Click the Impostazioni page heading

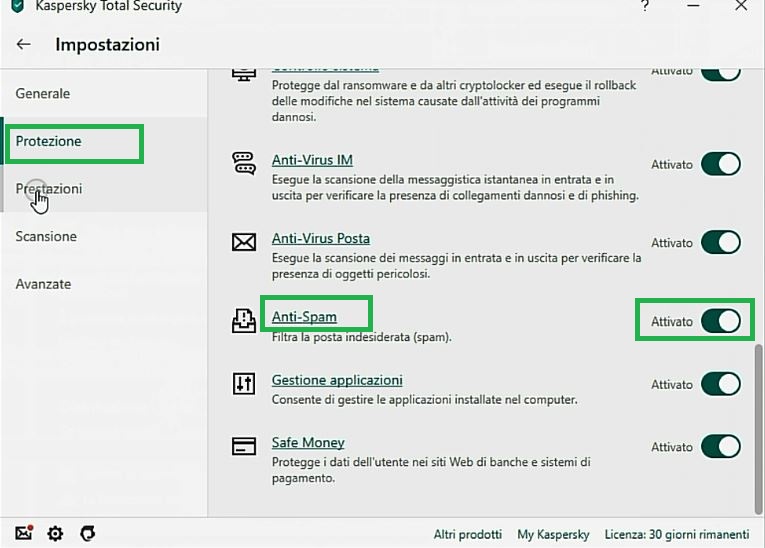[107, 44]
